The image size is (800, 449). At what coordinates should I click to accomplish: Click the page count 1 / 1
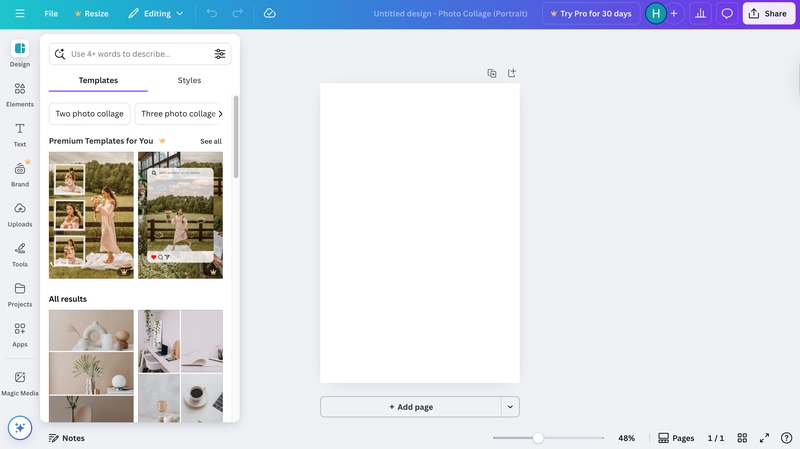pos(715,438)
